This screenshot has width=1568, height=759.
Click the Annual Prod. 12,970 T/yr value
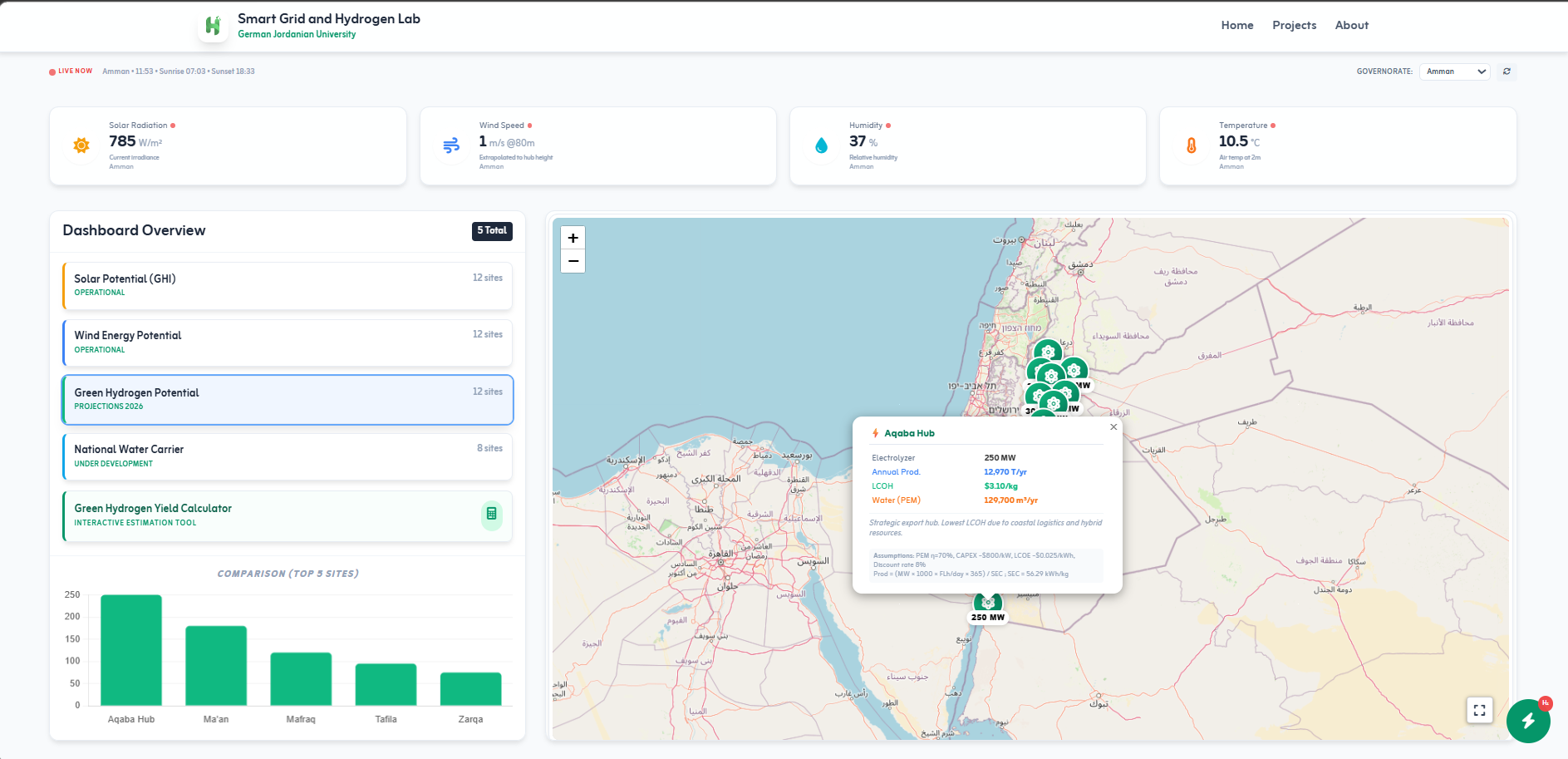[1005, 472]
